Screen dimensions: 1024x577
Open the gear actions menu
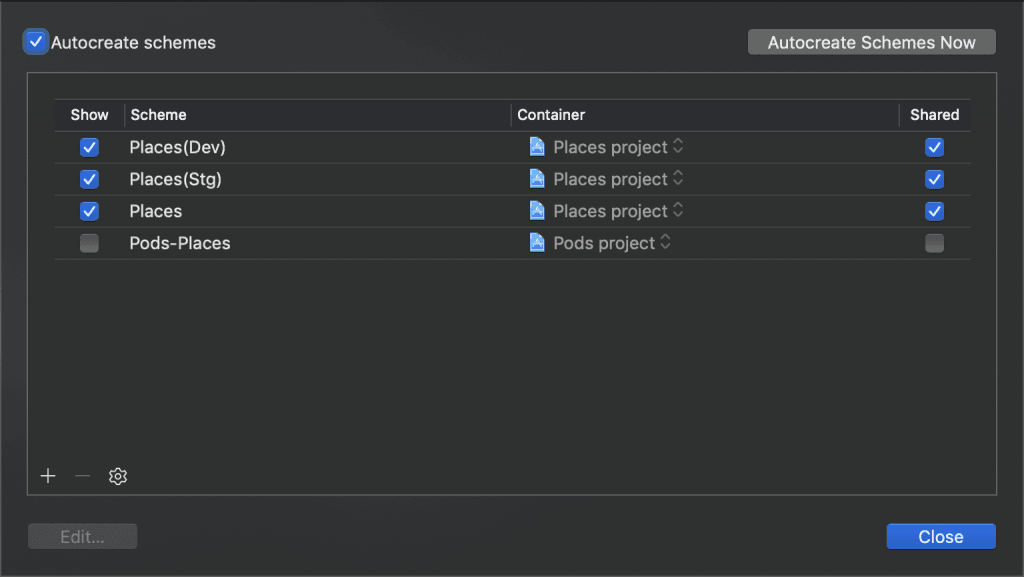tap(118, 476)
